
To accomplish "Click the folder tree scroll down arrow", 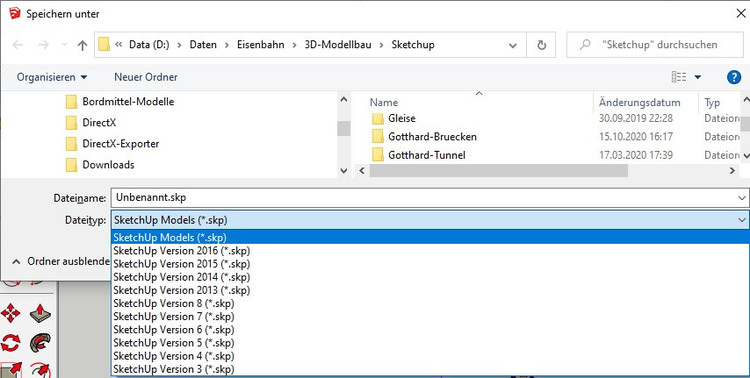I will point(344,170).
